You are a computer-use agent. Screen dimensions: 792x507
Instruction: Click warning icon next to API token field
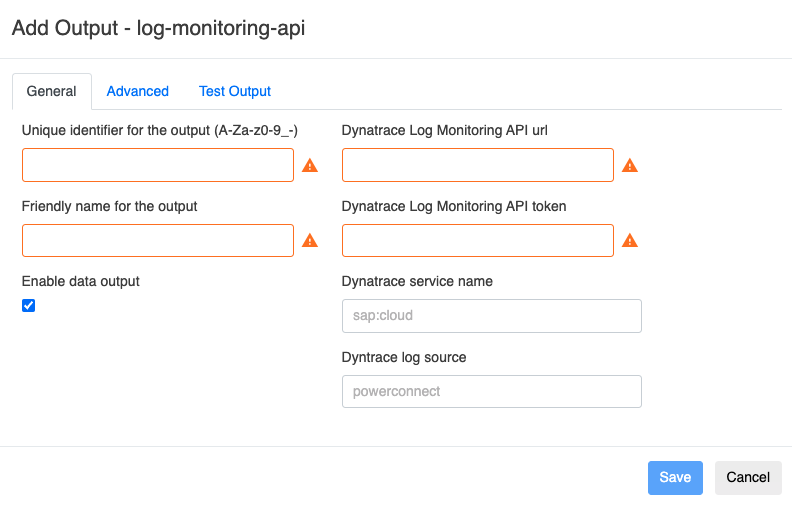(630, 240)
